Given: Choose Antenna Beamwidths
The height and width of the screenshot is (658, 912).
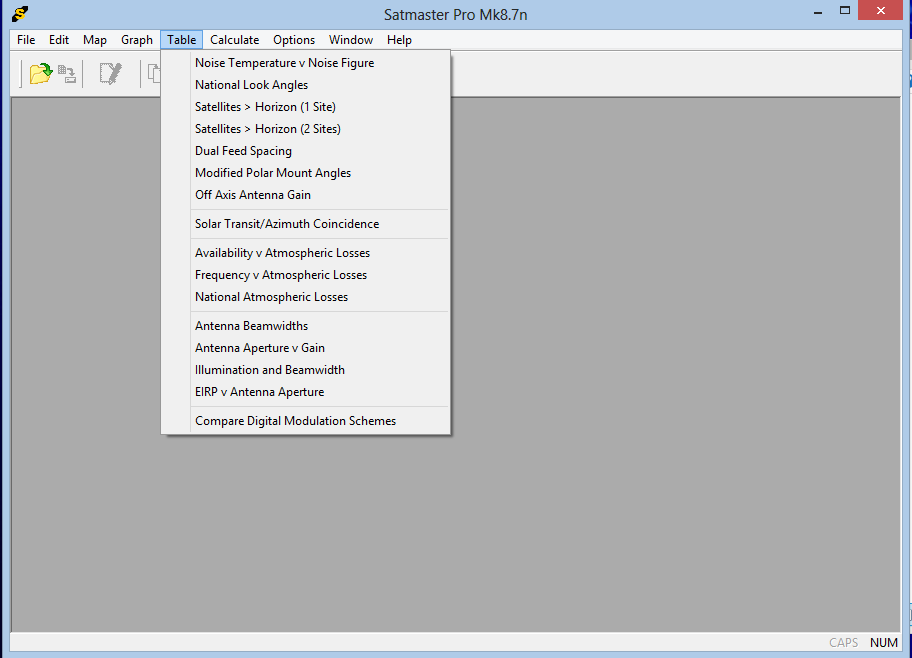Looking at the screenshot, I should 306,326.
